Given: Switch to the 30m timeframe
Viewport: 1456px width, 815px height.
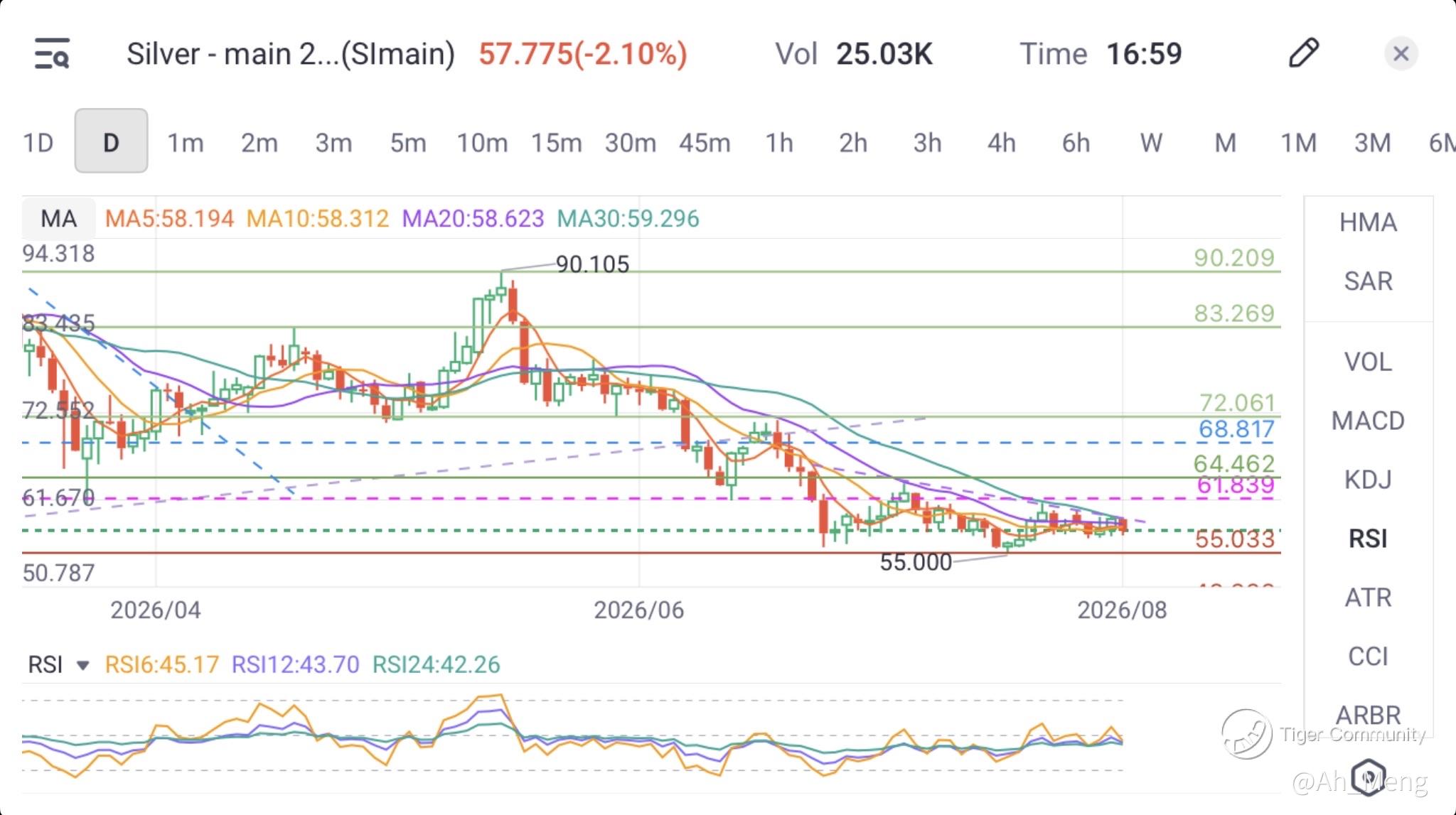Looking at the screenshot, I should (631, 143).
